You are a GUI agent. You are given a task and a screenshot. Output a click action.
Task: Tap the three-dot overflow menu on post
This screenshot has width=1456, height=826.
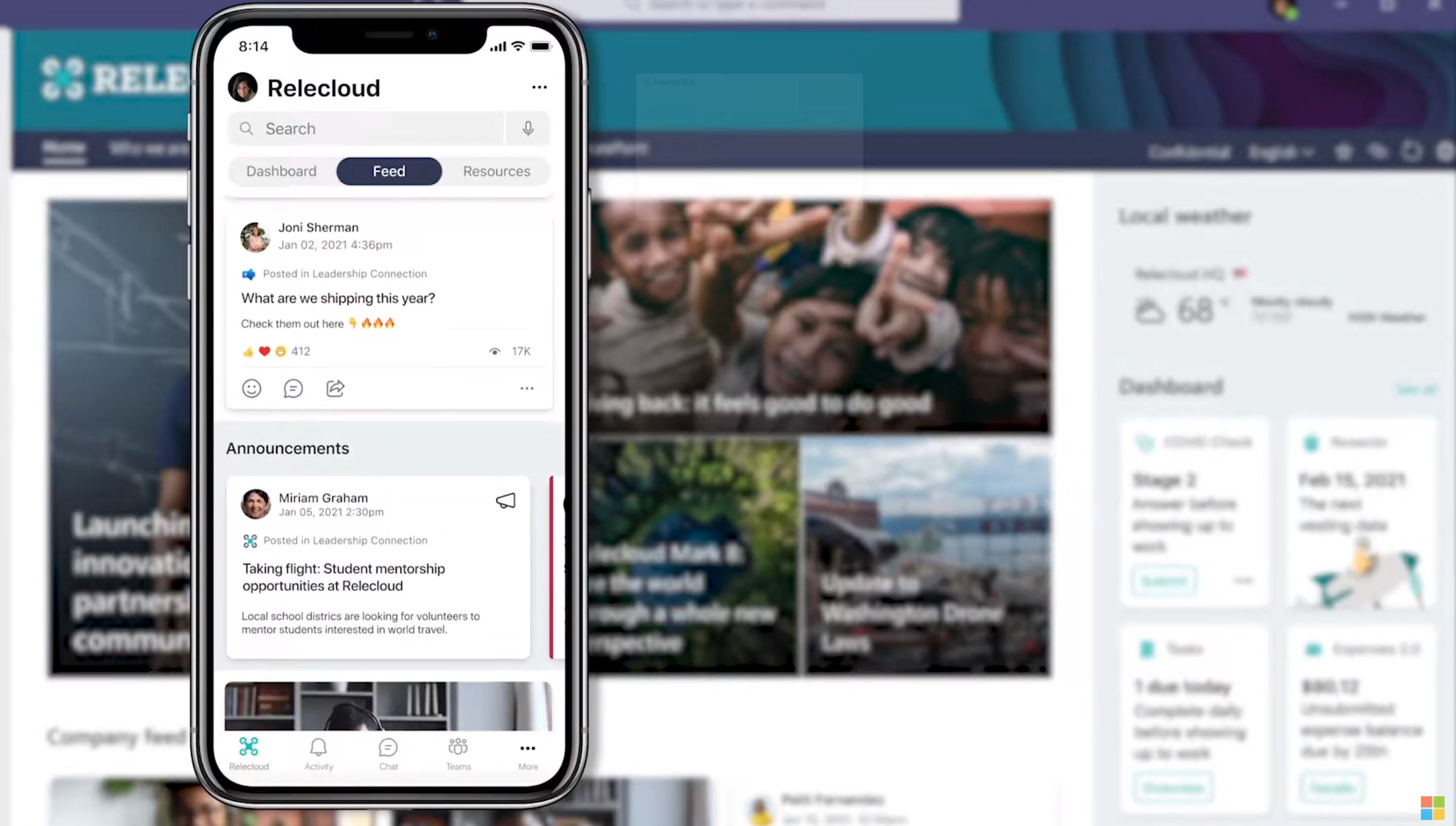click(x=526, y=388)
